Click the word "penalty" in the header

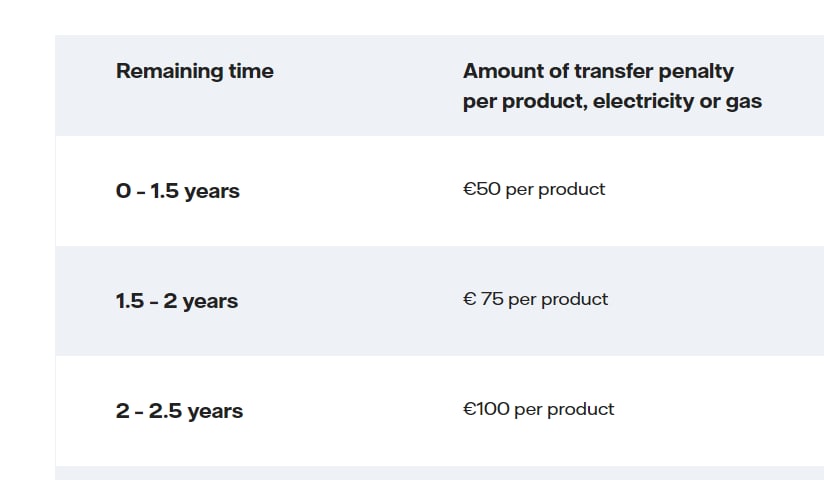[x=696, y=72]
